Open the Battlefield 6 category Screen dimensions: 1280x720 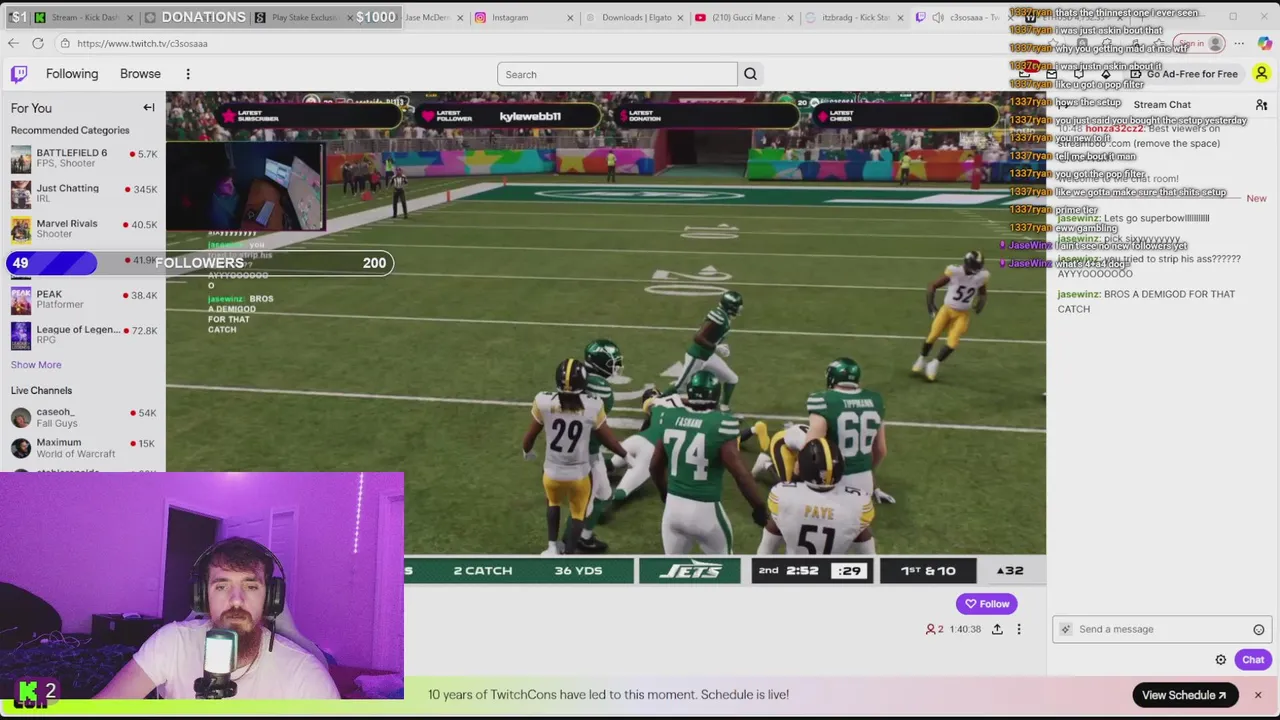pyautogui.click(x=83, y=158)
